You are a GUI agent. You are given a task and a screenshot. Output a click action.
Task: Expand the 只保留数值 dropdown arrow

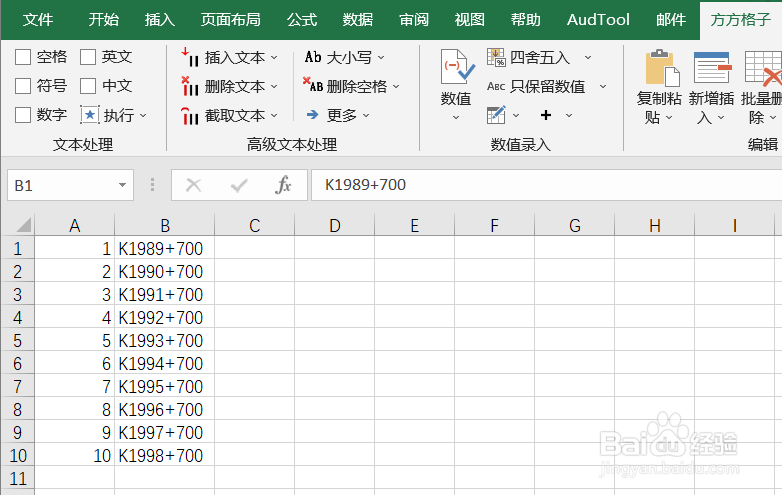(x=603, y=87)
